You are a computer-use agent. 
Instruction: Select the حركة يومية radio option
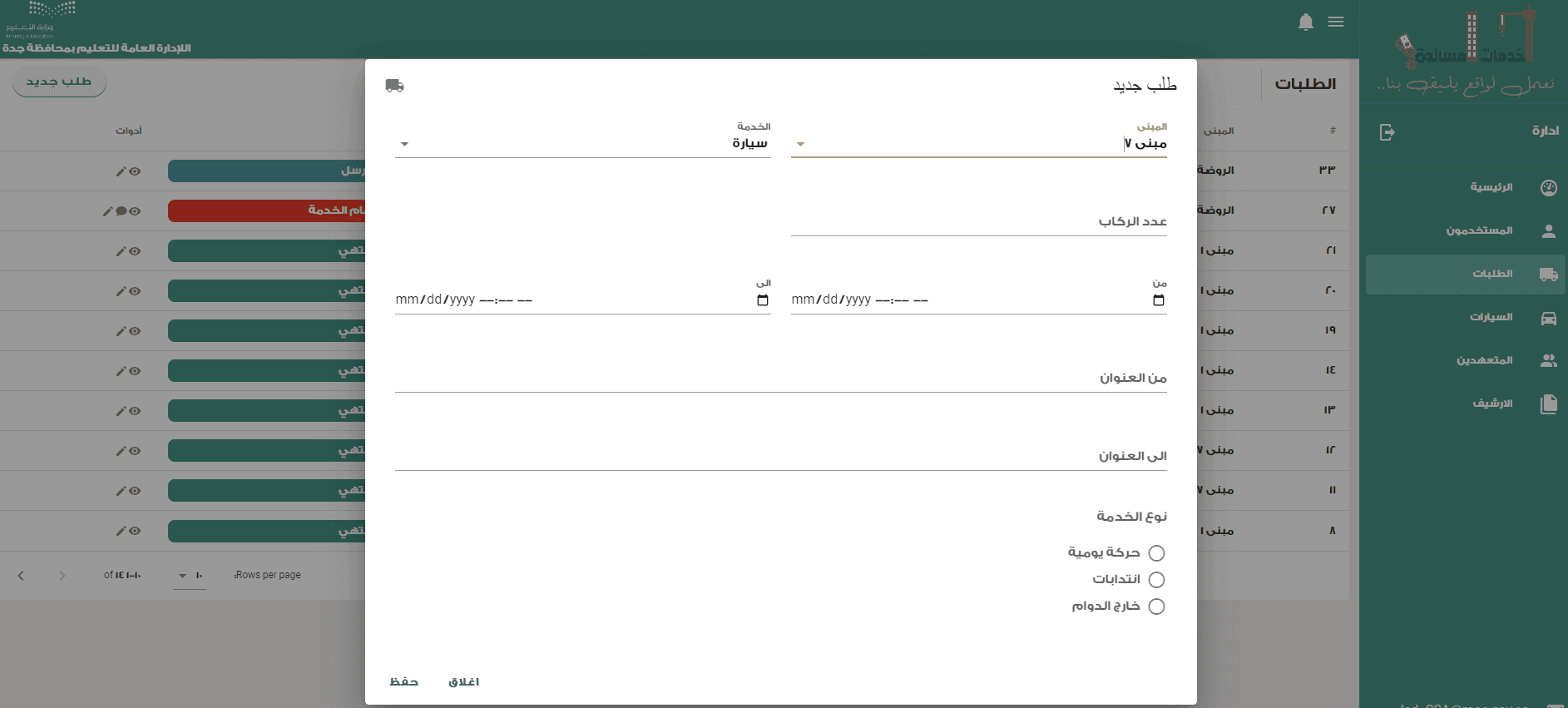click(x=1156, y=553)
